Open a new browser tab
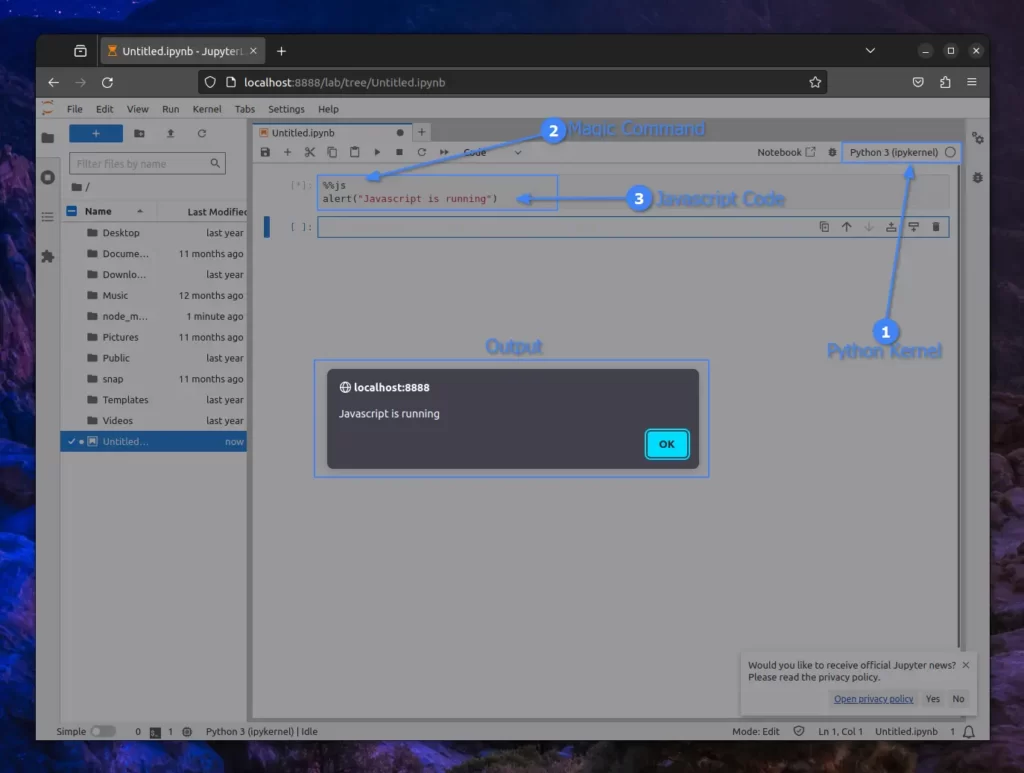 click(281, 51)
